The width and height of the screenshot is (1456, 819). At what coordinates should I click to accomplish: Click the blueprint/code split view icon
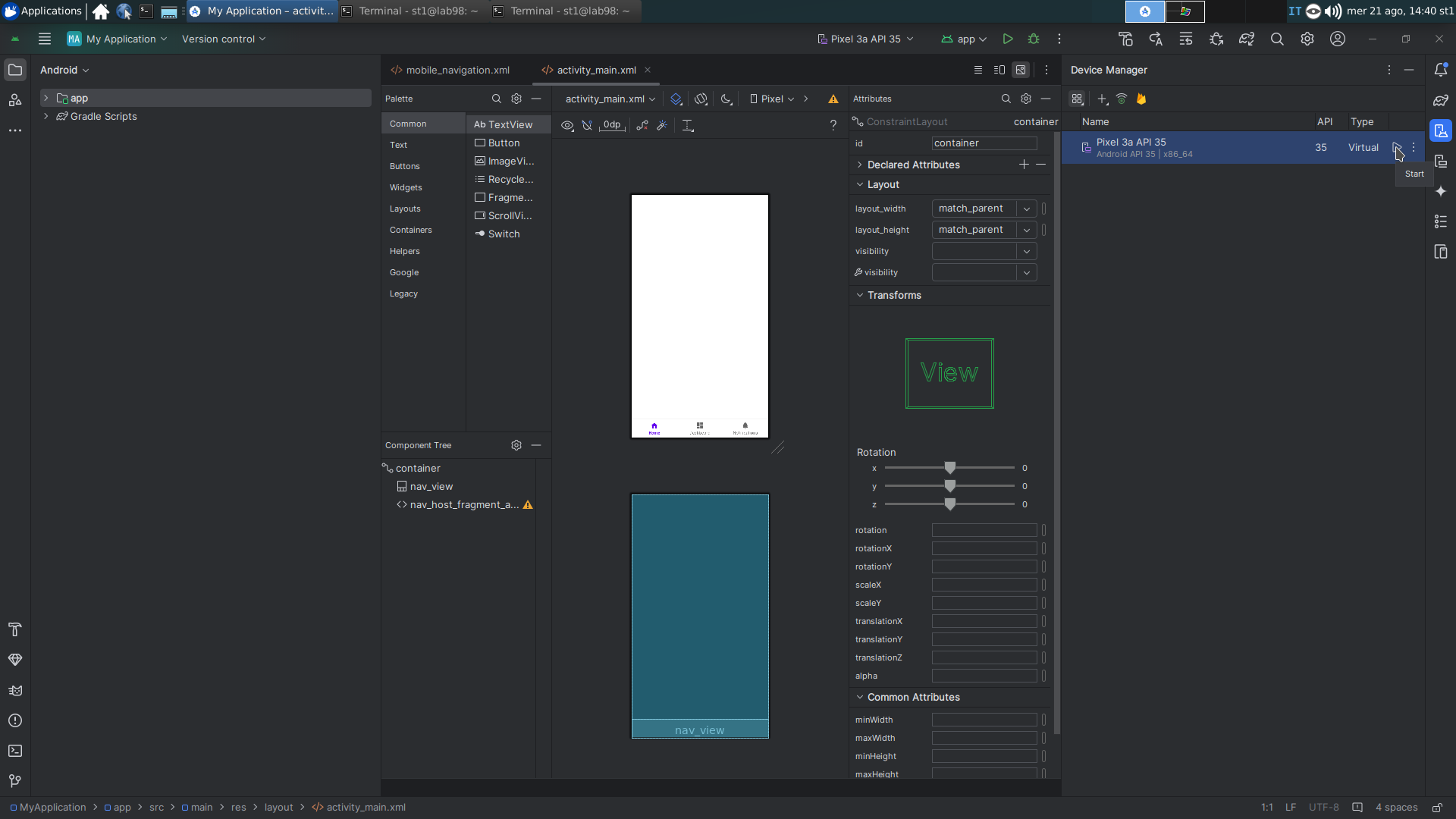click(999, 69)
